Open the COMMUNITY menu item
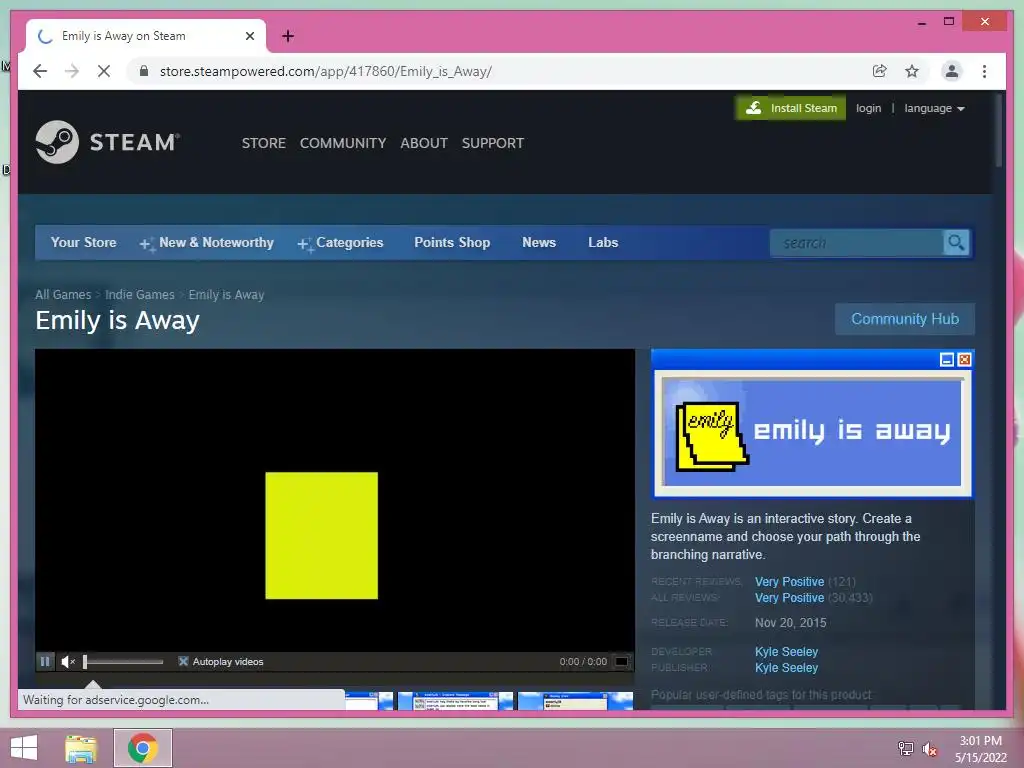The width and height of the screenshot is (1024, 768). coord(343,143)
